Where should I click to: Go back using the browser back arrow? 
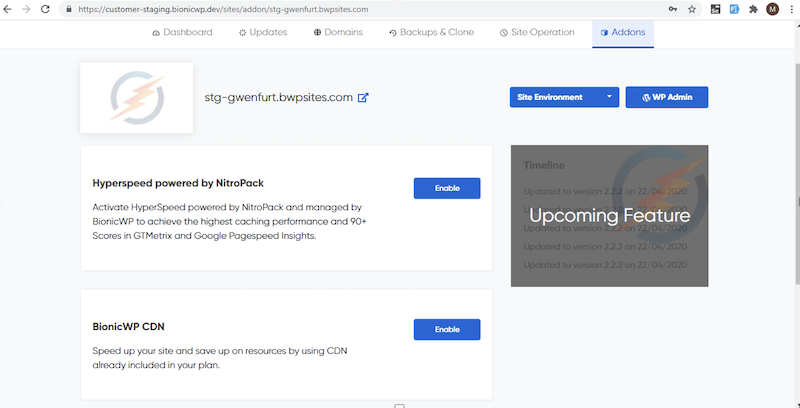7,9
